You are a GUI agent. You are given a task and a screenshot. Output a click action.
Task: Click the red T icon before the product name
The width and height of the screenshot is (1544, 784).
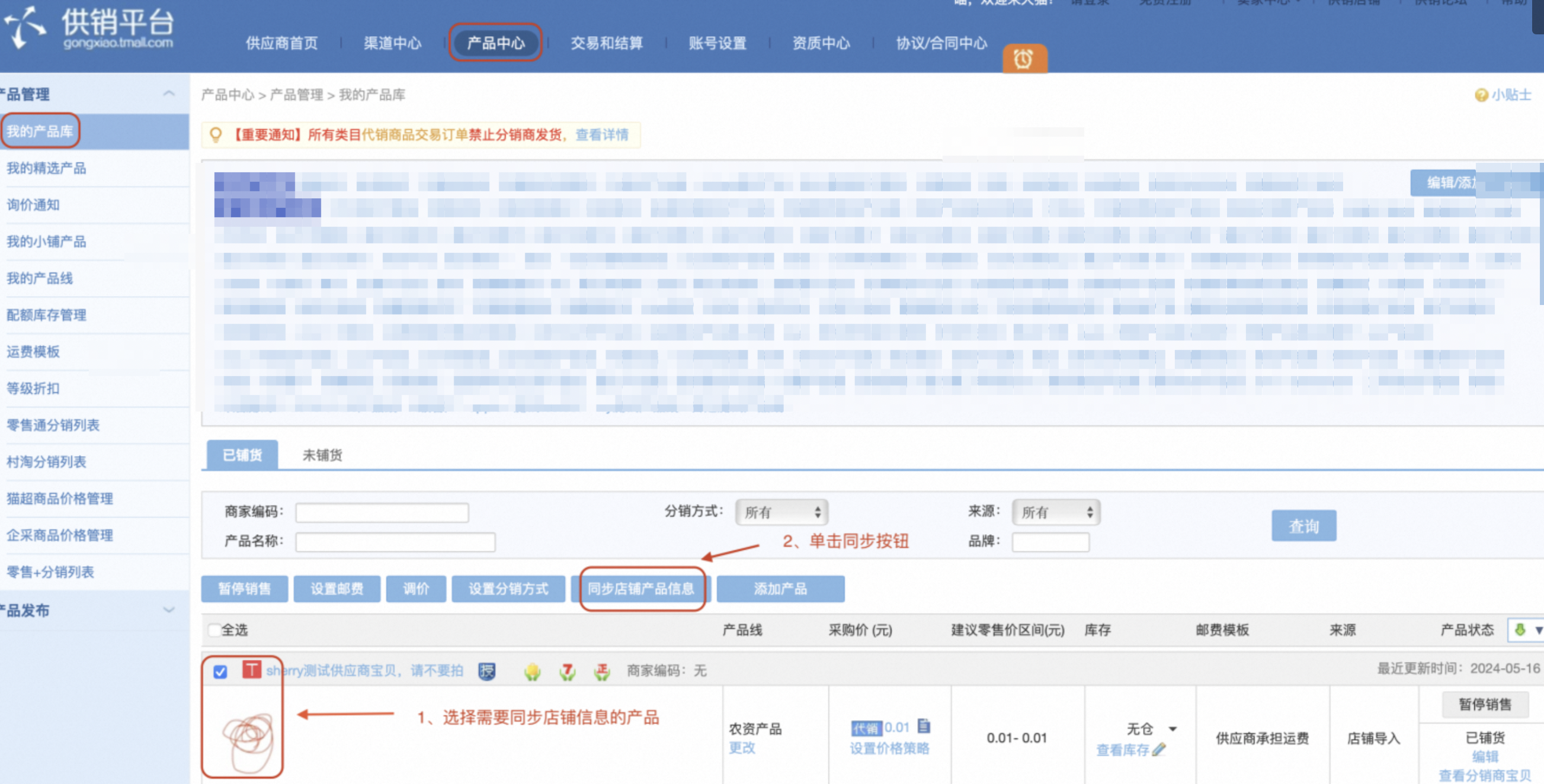(x=252, y=669)
